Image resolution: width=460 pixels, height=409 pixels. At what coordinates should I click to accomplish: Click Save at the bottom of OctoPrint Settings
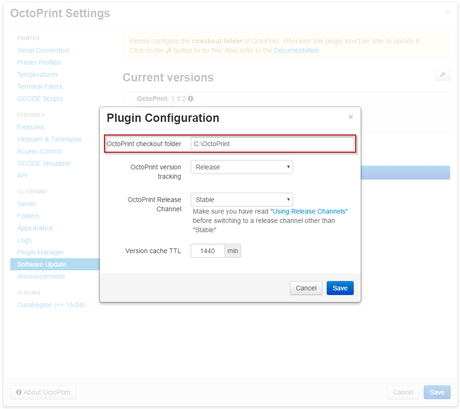coord(437,392)
